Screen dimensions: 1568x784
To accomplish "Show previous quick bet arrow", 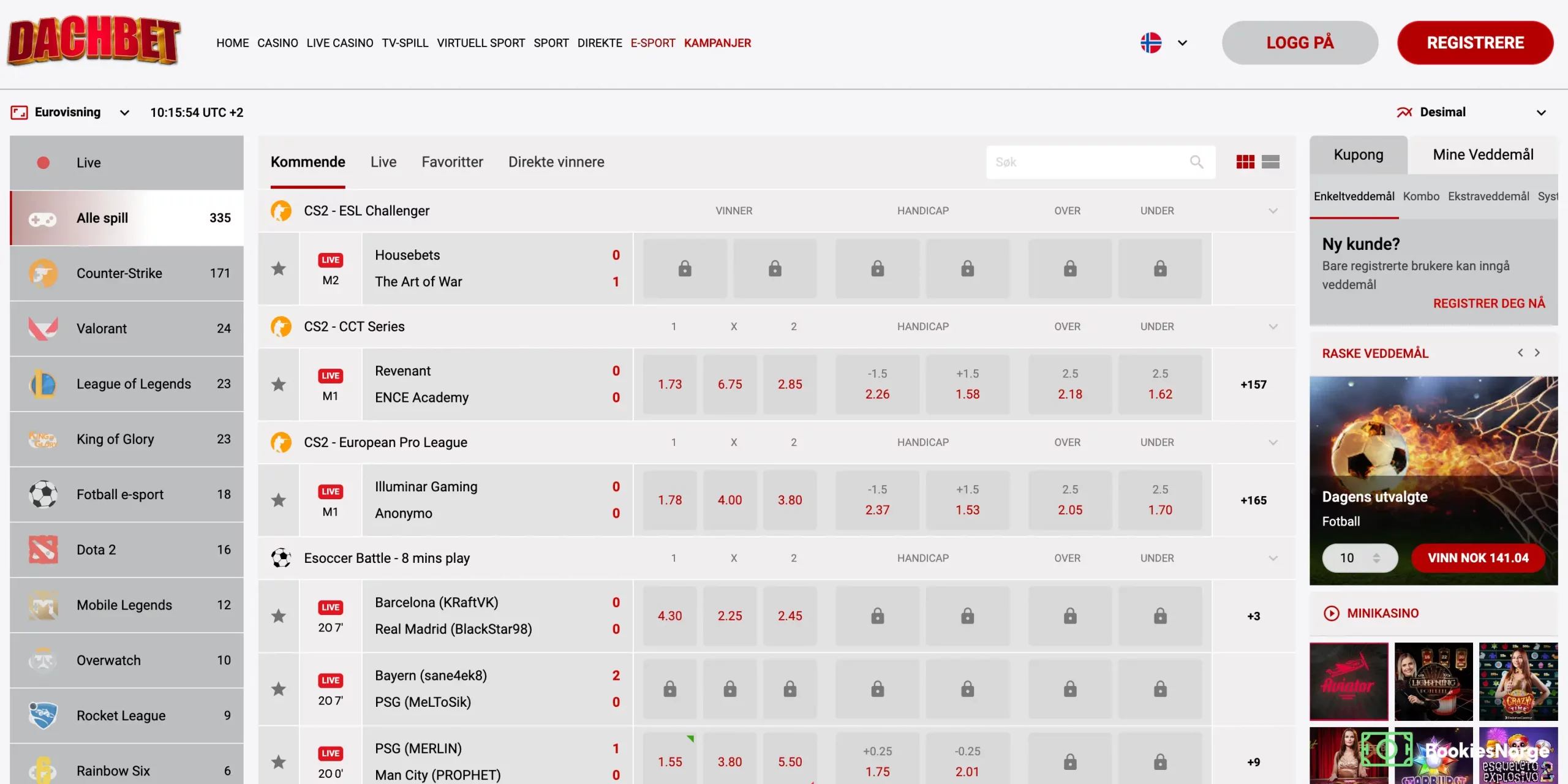I will pos(1520,353).
